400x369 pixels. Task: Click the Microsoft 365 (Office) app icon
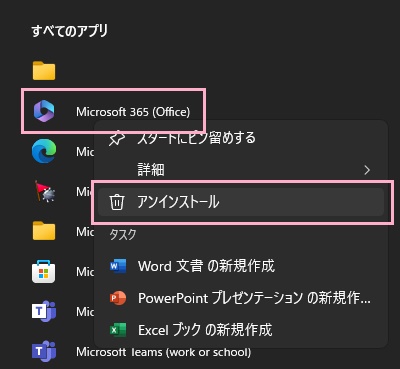point(44,111)
